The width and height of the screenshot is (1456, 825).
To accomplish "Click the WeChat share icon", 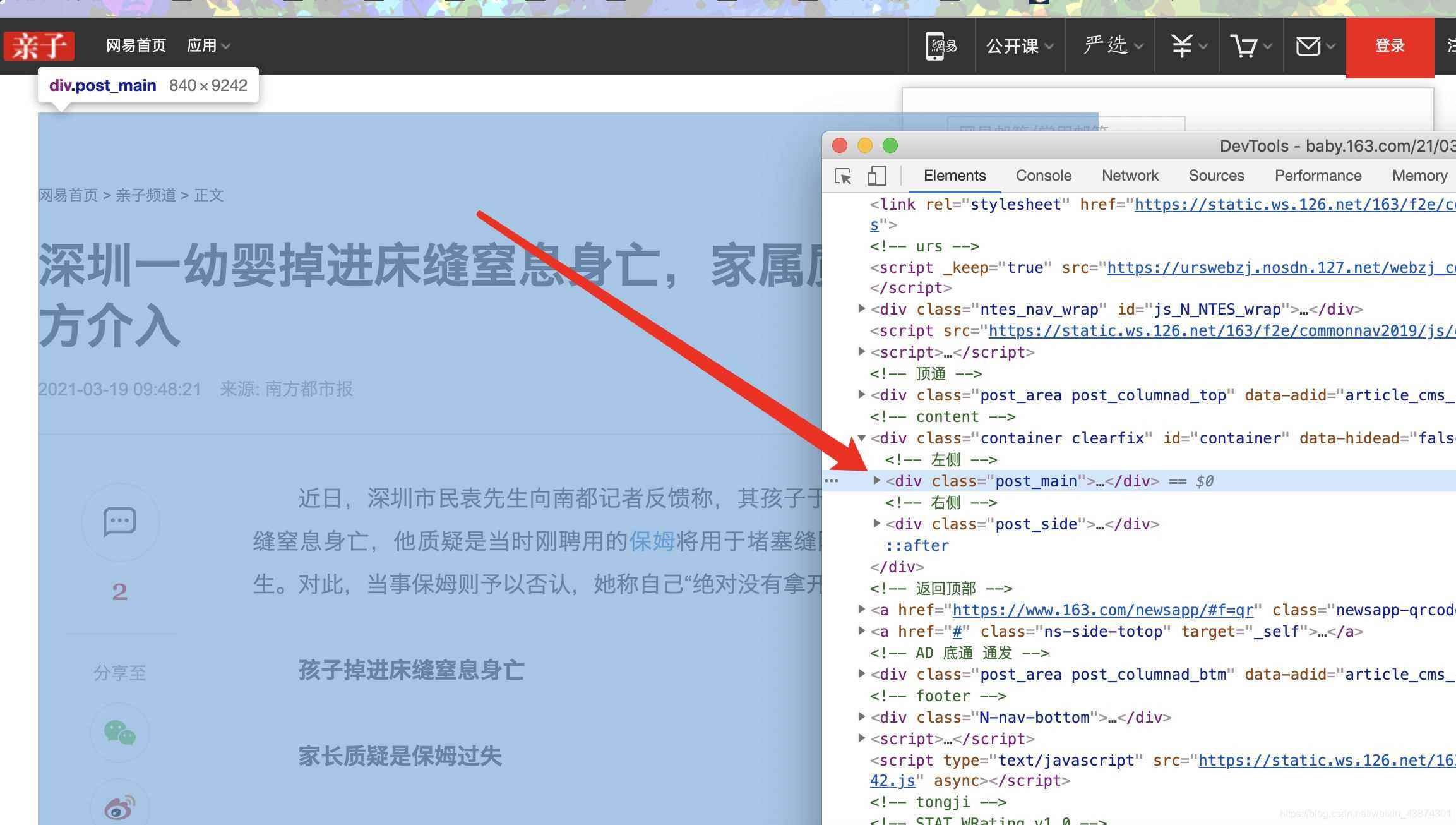I will click(x=119, y=733).
